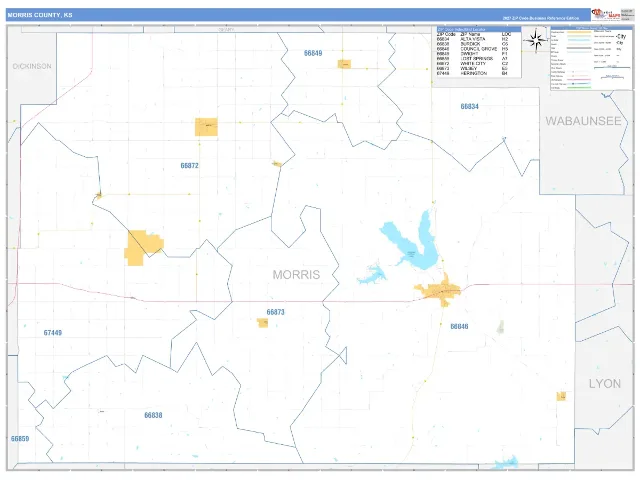Click the green line in map legend
The width and height of the screenshot is (640, 480).
point(579,87)
